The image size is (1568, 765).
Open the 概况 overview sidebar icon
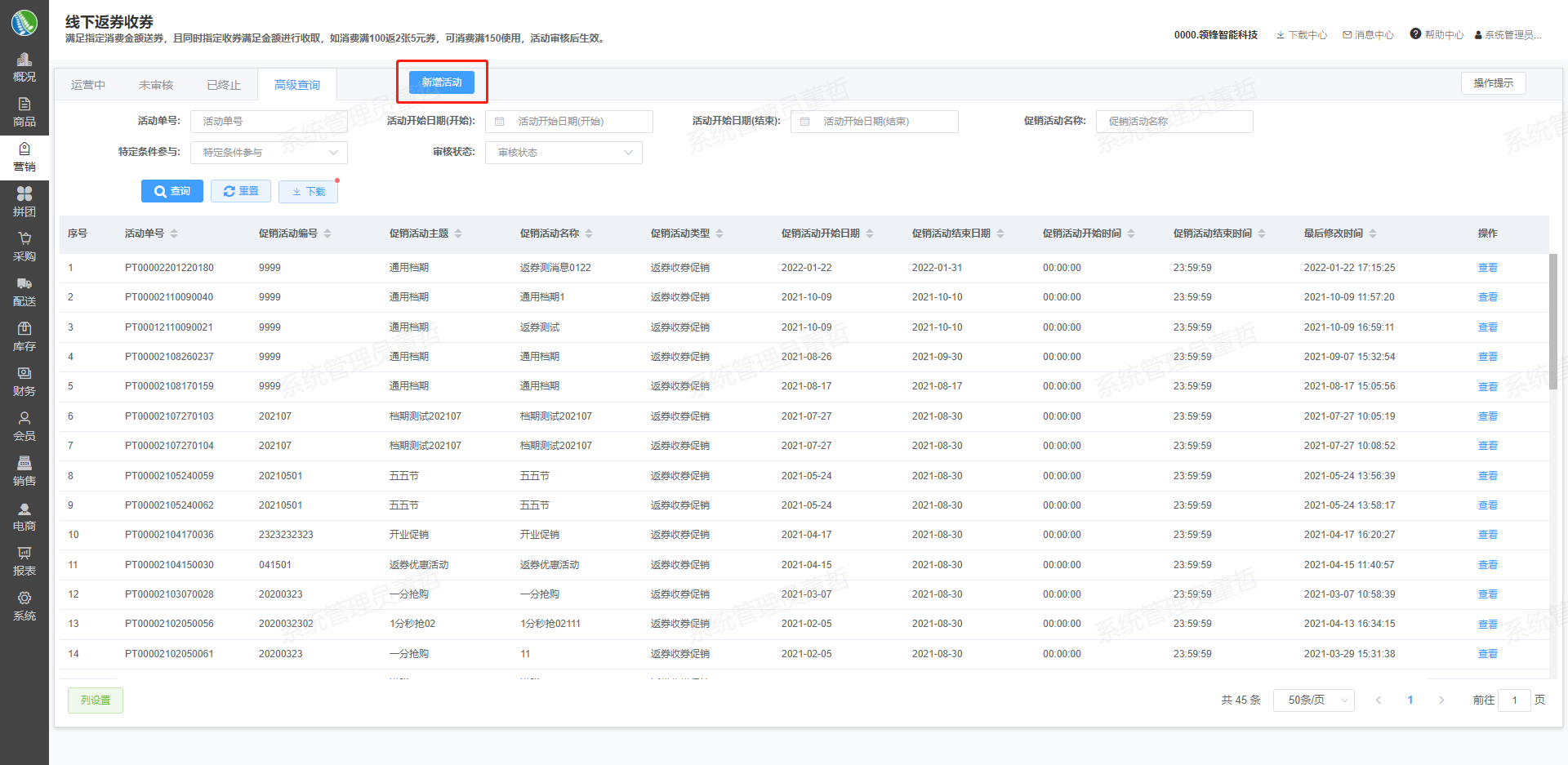[24, 60]
